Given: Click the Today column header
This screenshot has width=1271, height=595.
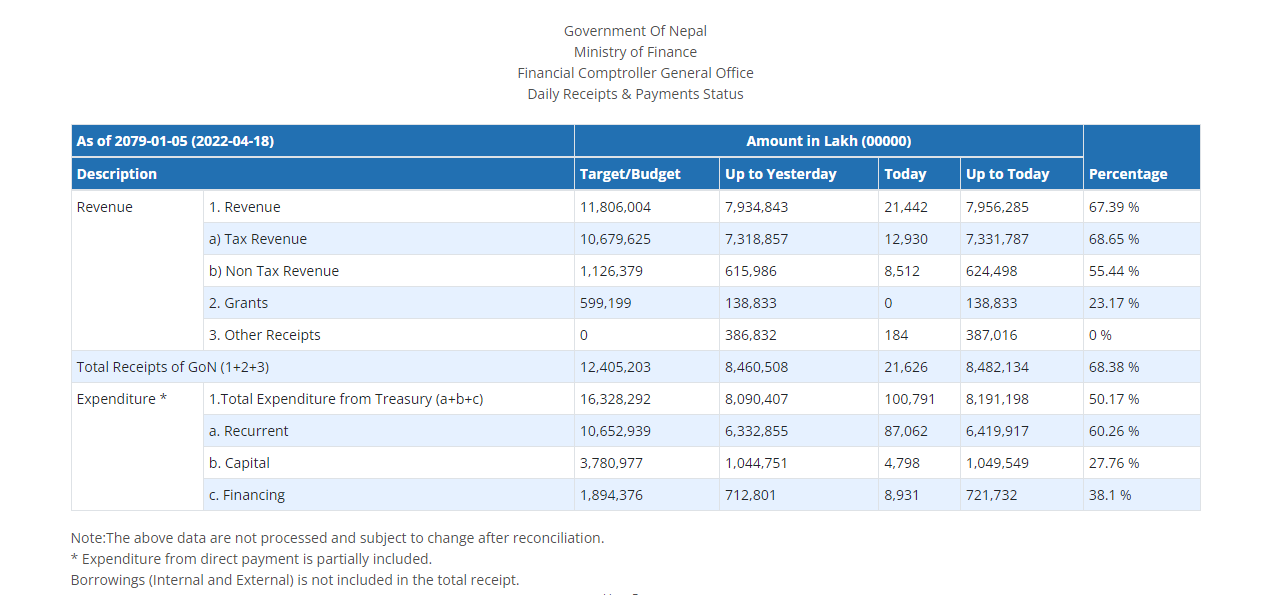Looking at the screenshot, I should (905, 174).
